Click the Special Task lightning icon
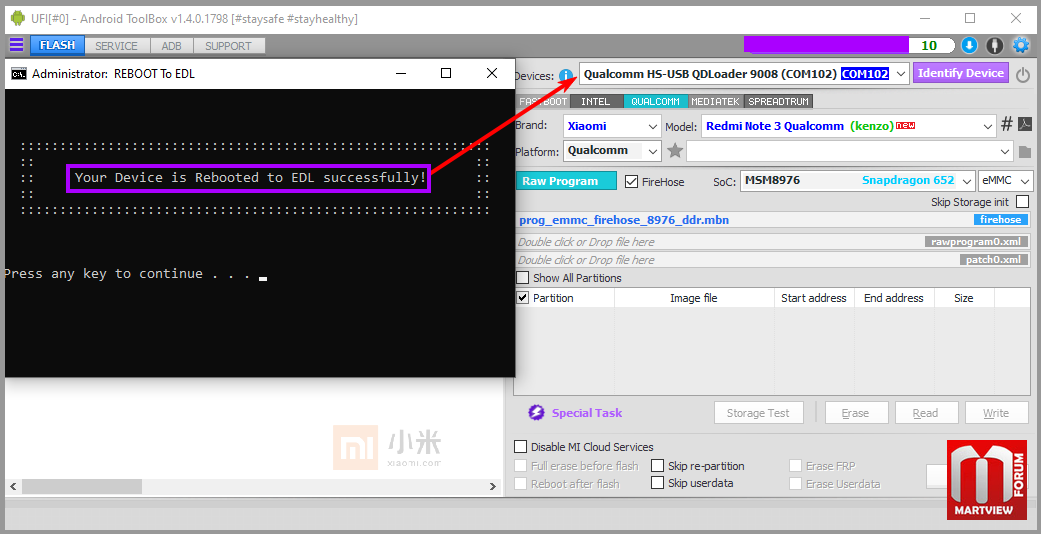This screenshot has width=1041, height=534. 536,412
